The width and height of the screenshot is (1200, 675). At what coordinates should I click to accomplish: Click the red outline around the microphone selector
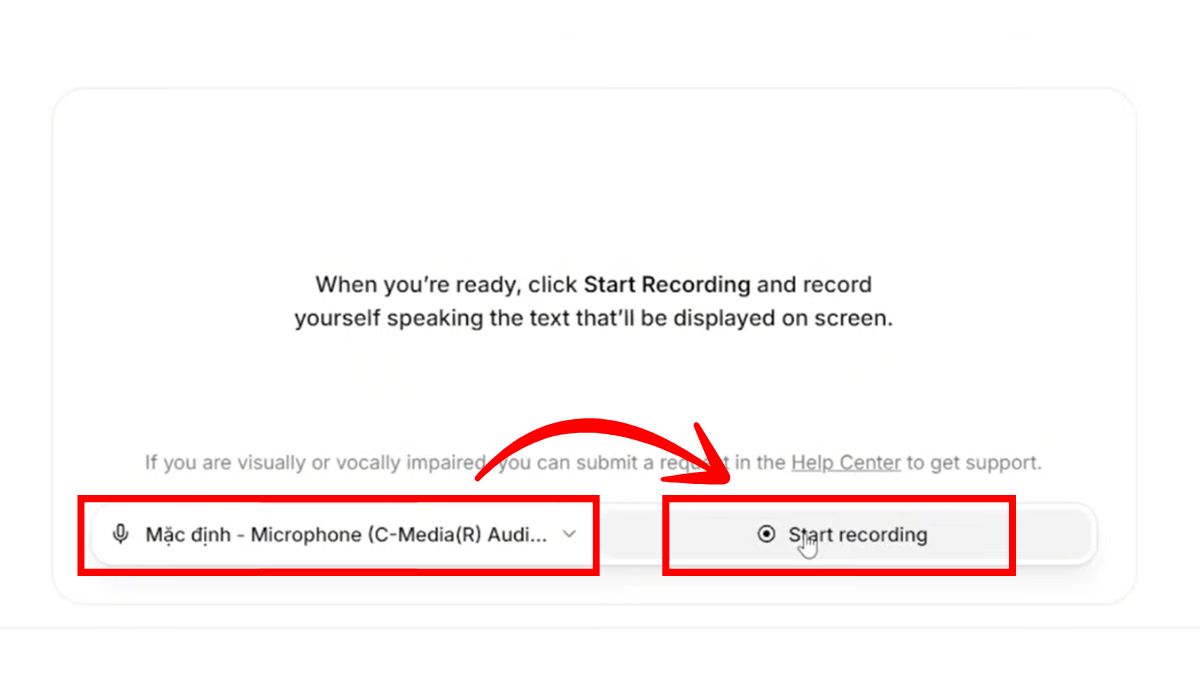click(338, 498)
